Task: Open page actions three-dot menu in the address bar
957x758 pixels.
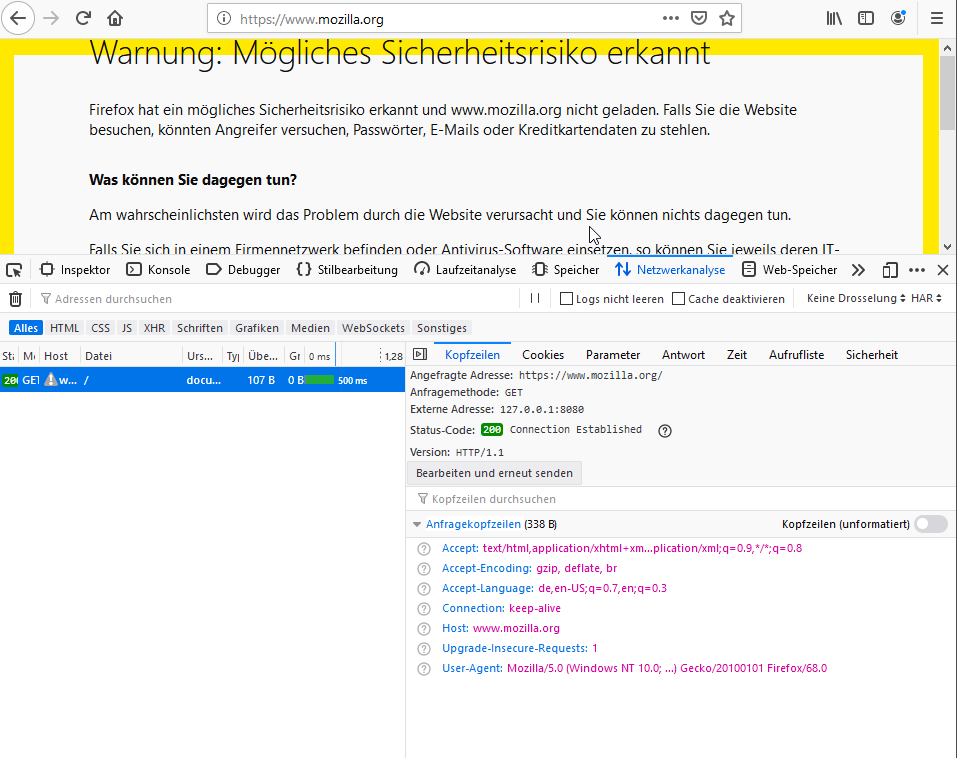Action: [671, 18]
